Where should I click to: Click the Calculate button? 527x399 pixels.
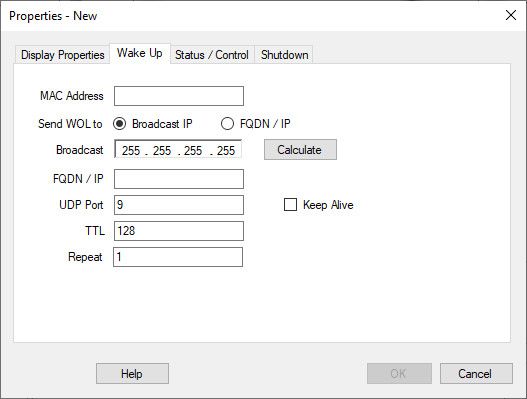click(x=300, y=150)
